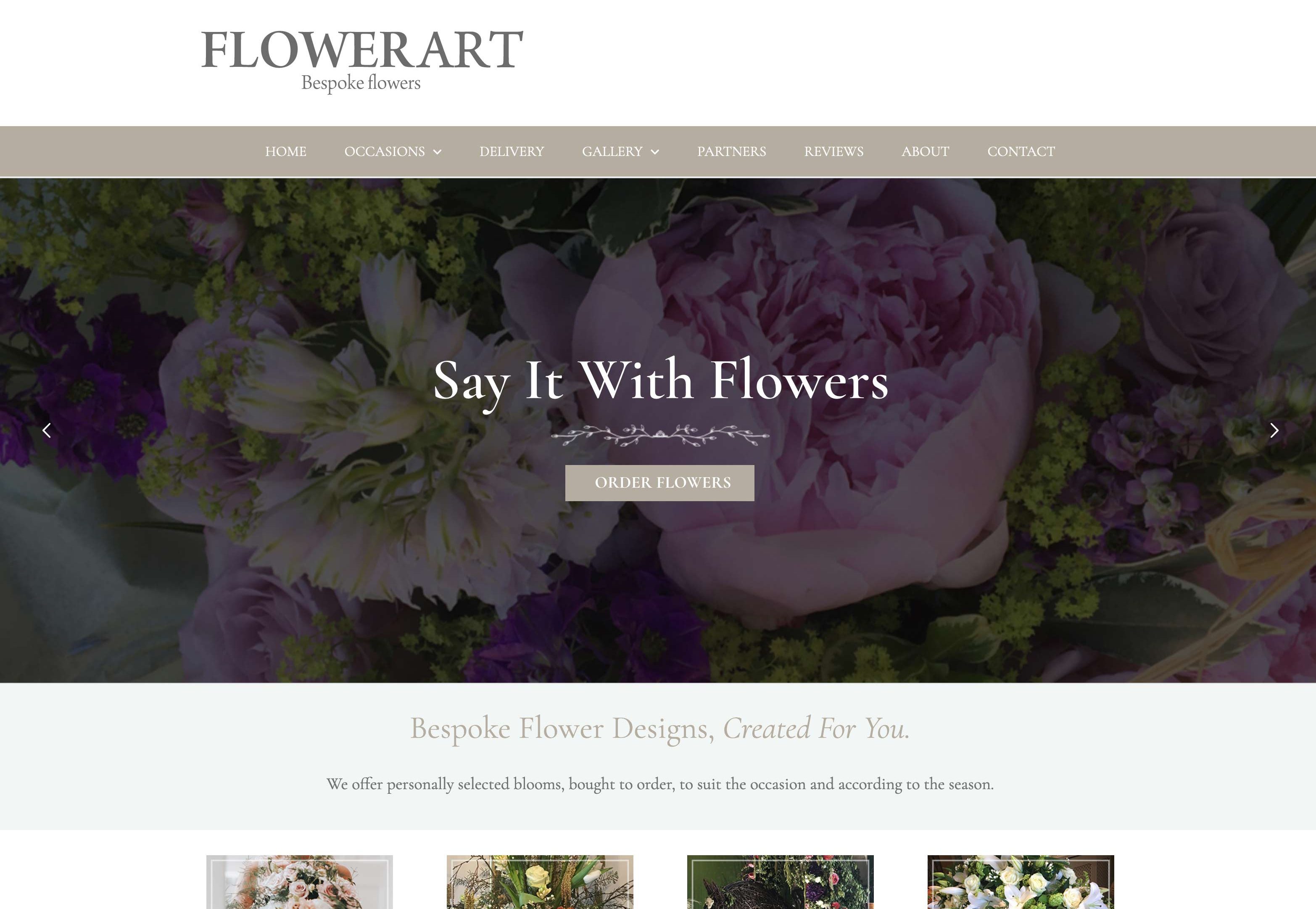This screenshot has height=909, width=1316.
Task: Select the About menu item
Action: coord(926,151)
